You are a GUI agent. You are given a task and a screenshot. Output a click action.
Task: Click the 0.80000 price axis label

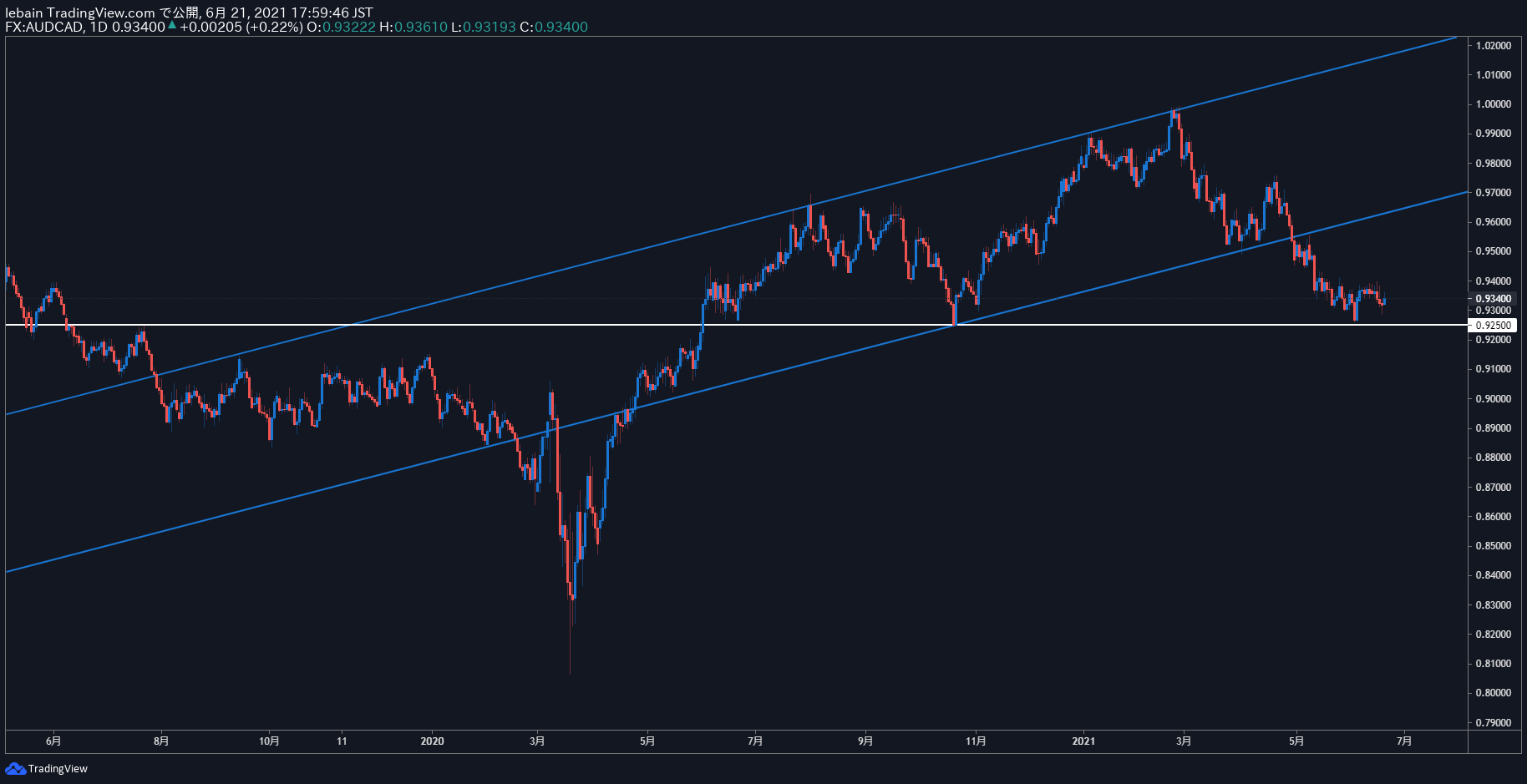pyautogui.click(x=1493, y=693)
